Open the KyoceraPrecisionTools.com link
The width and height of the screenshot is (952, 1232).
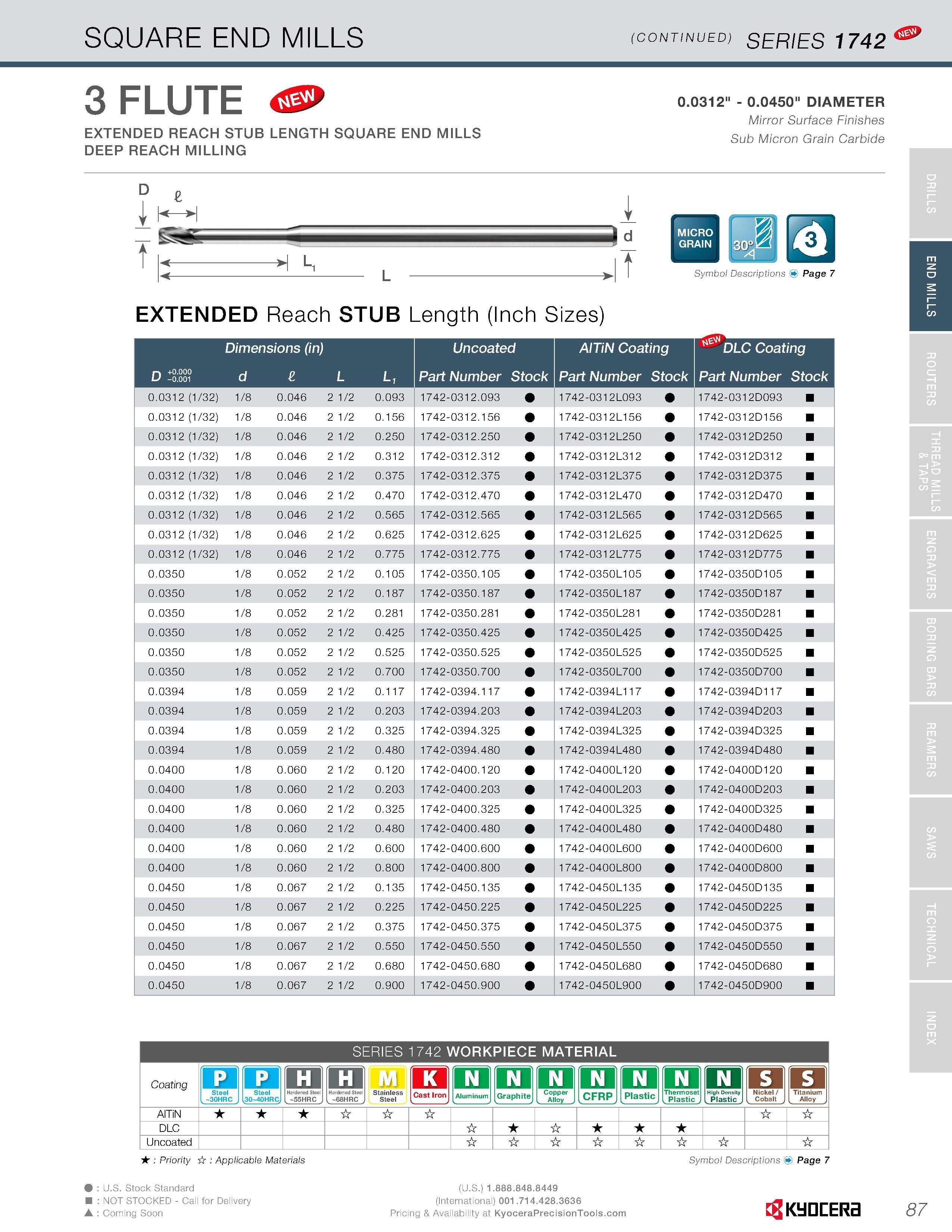[x=560, y=1213]
